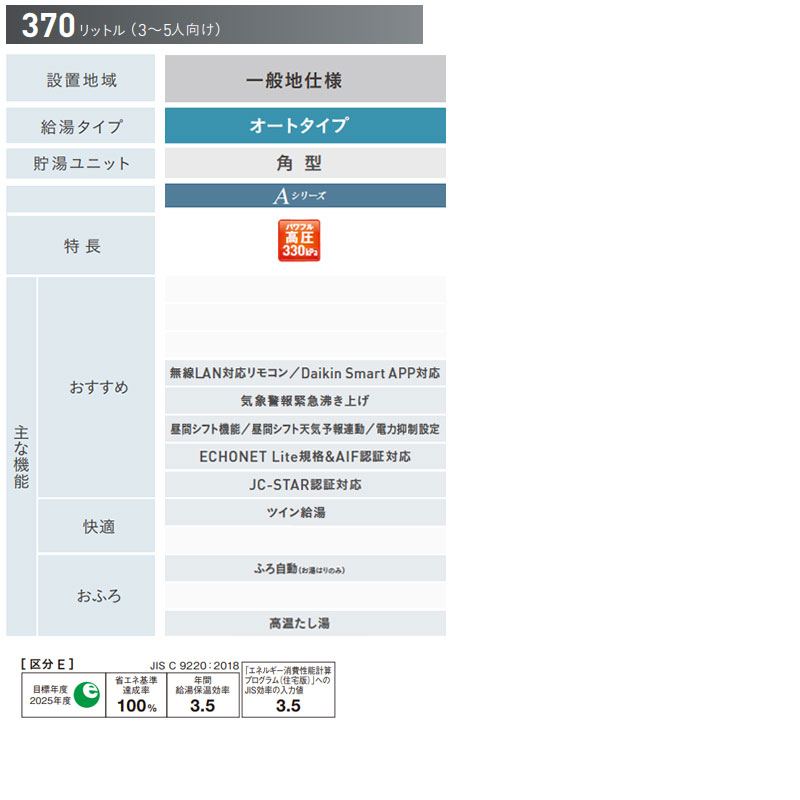800x800 pixels.
Task: Select the ツイン給湯 feature row
Action: (x=305, y=512)
